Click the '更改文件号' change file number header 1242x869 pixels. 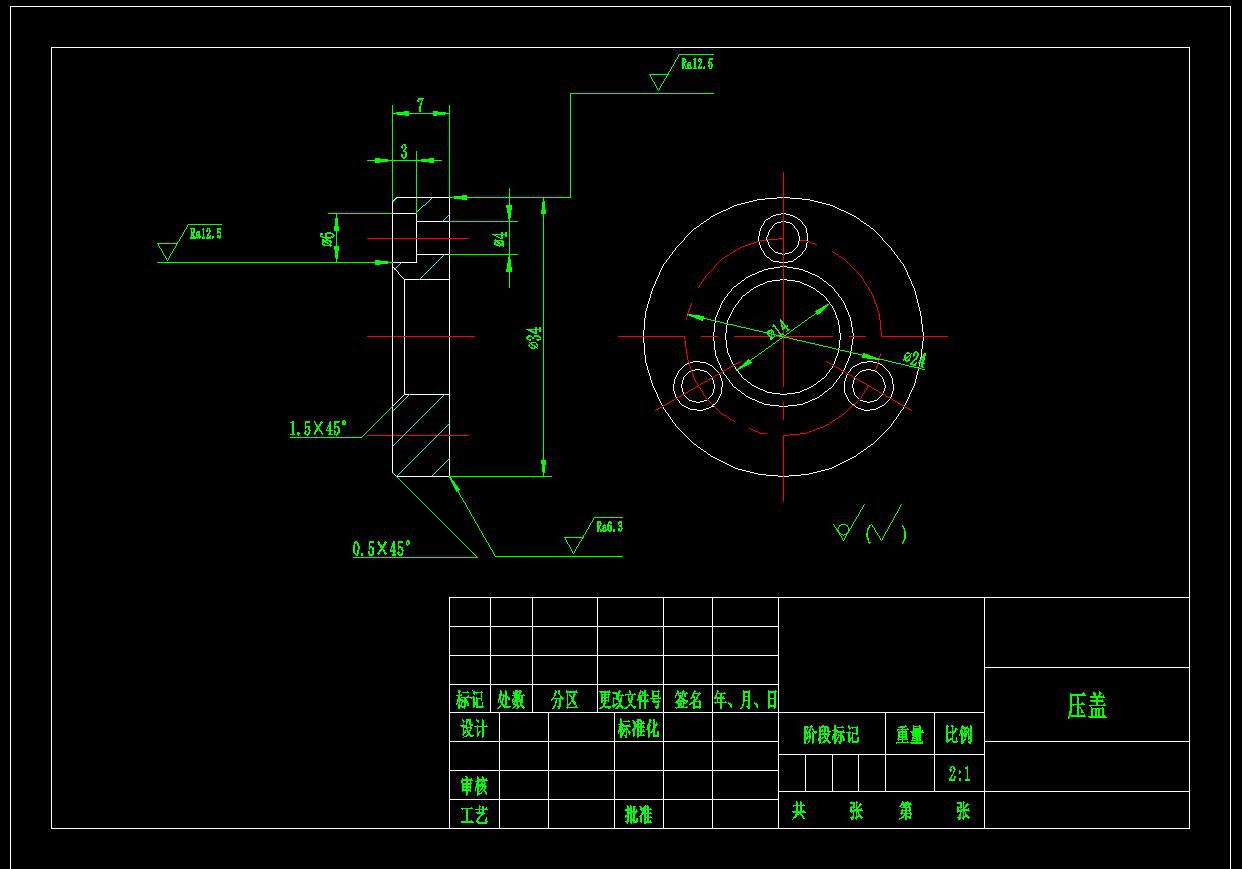click(x=630, y=699)
